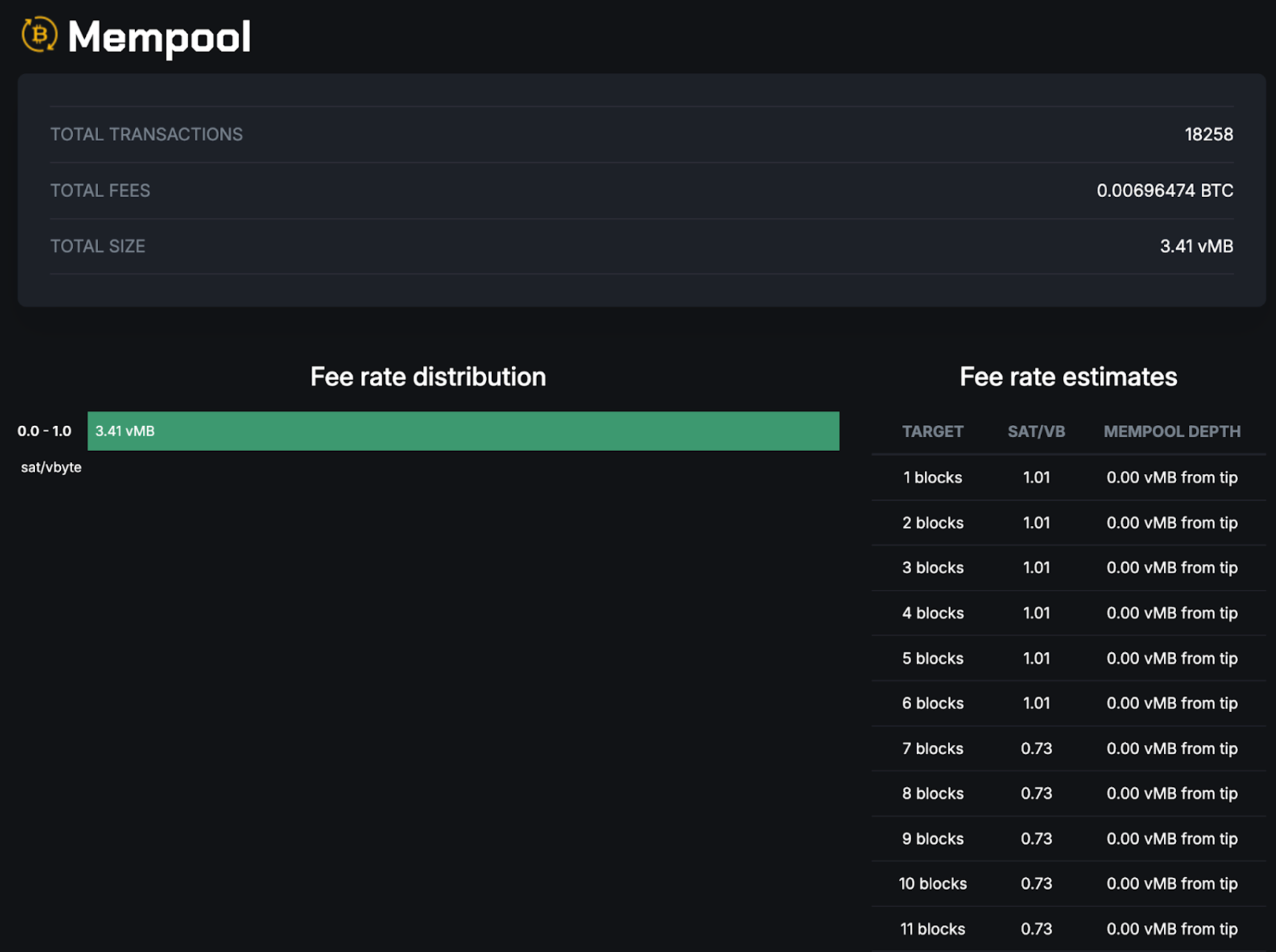This screenshot has width=1276, height=952.
Task: Click the MEMPOOL DEPTH column header
Action: (1171, 431)
